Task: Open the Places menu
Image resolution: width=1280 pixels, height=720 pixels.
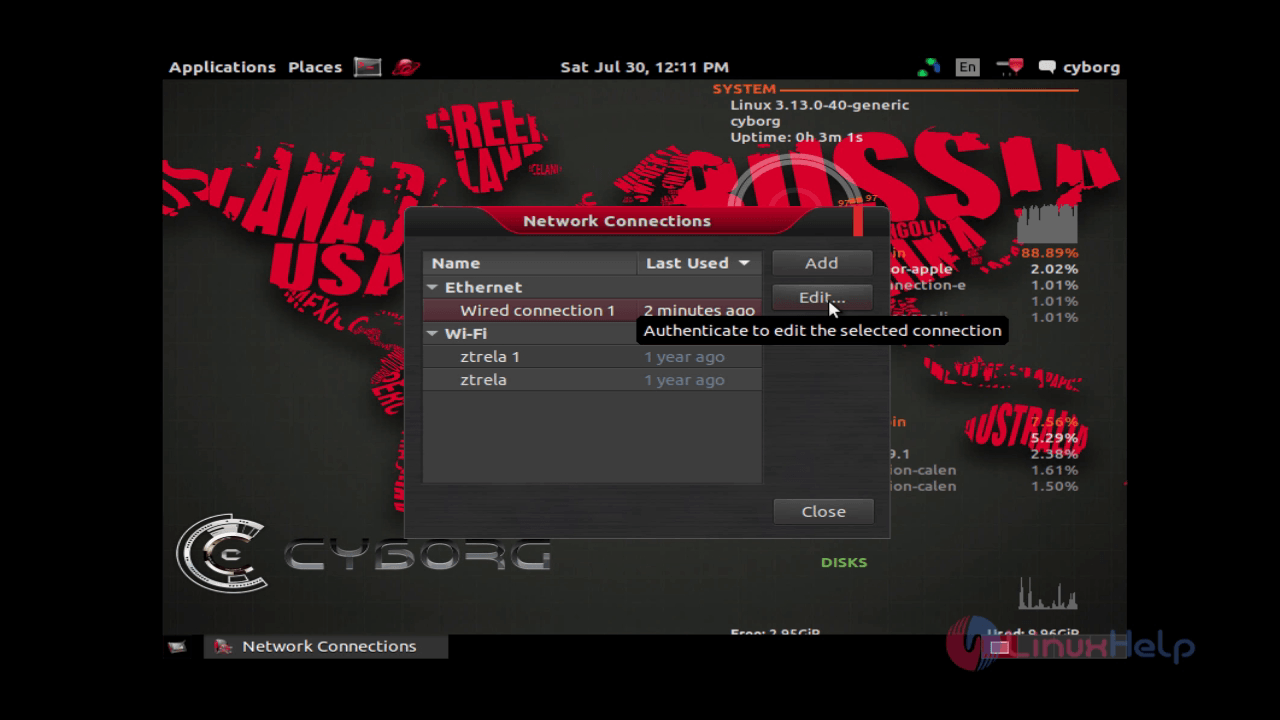Action: point(315,67)
